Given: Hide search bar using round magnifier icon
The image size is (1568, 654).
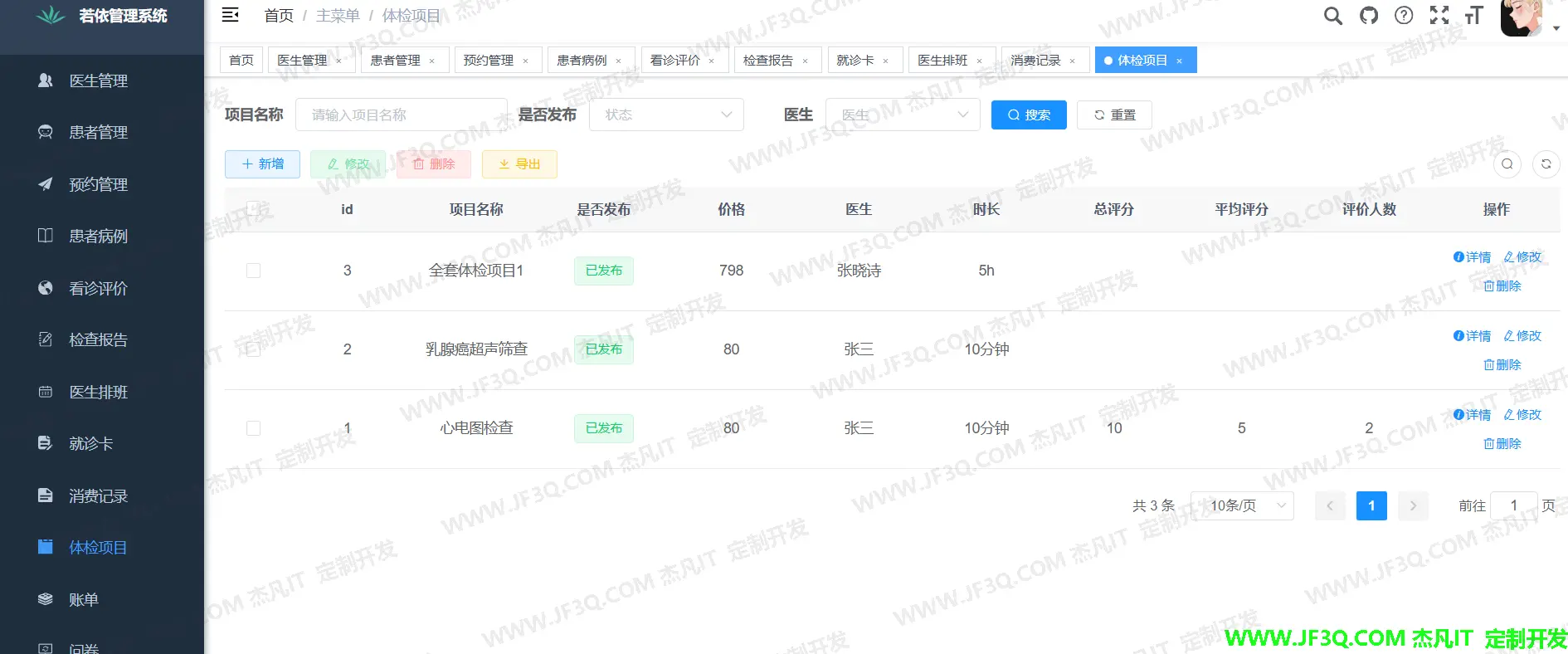Looking at the screenshot, I should 1507,164.
